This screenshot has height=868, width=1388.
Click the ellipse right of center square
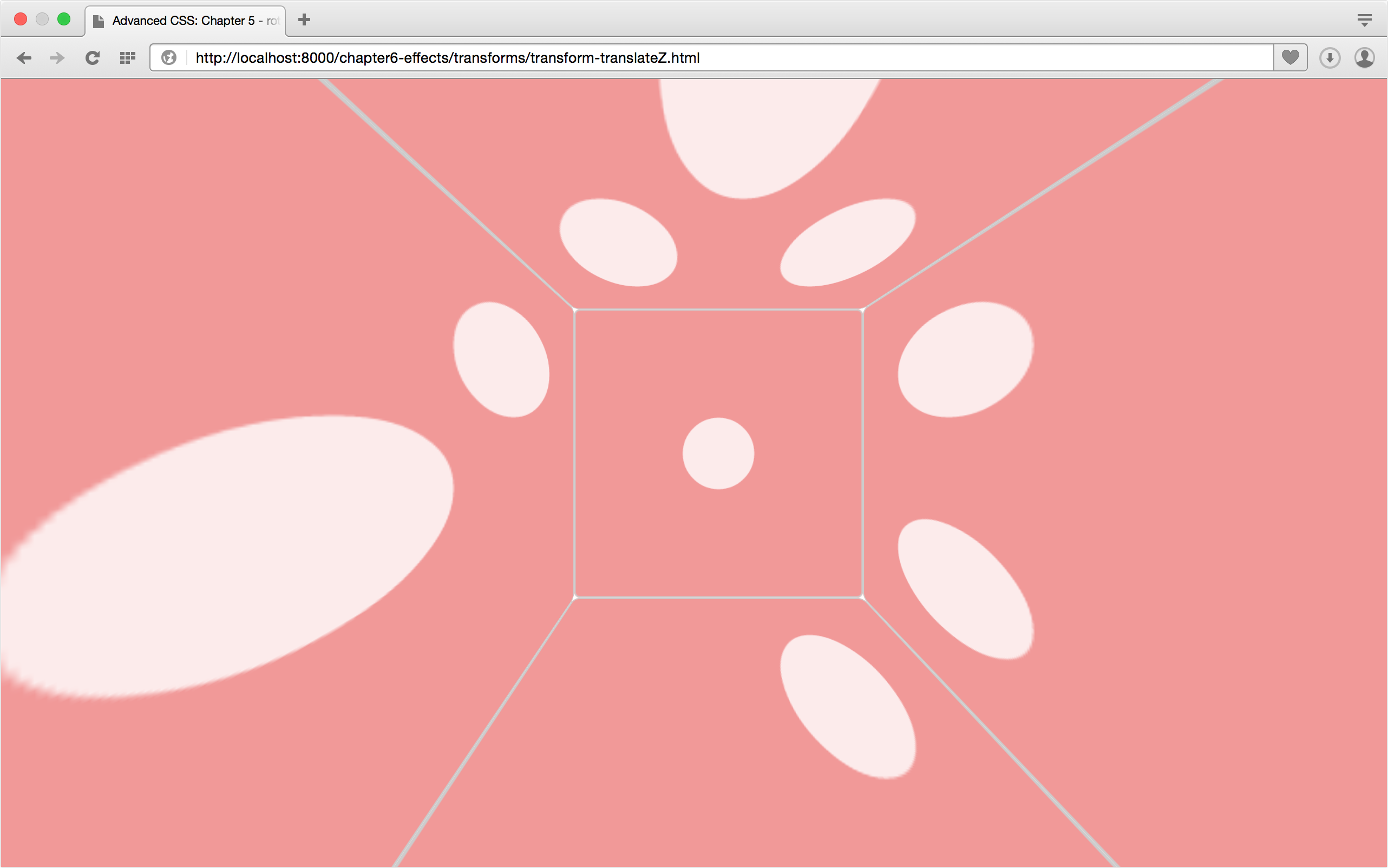pyautogui.click(x=965, y=360)
